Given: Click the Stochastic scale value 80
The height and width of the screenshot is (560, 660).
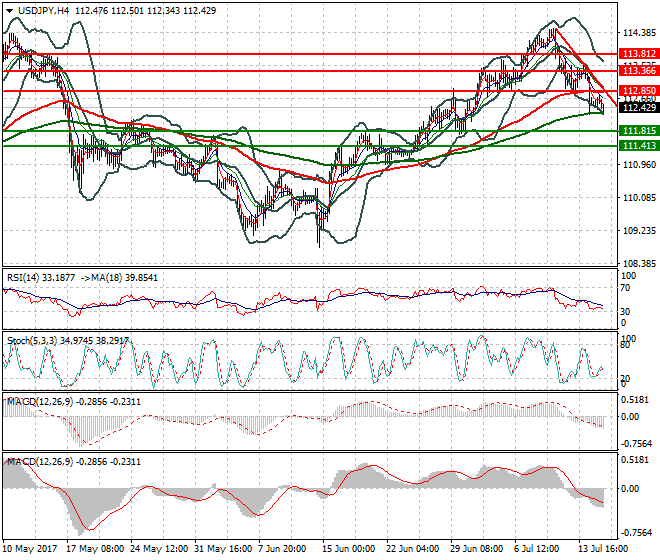Looking at the screenshot, I should [625, 345].
